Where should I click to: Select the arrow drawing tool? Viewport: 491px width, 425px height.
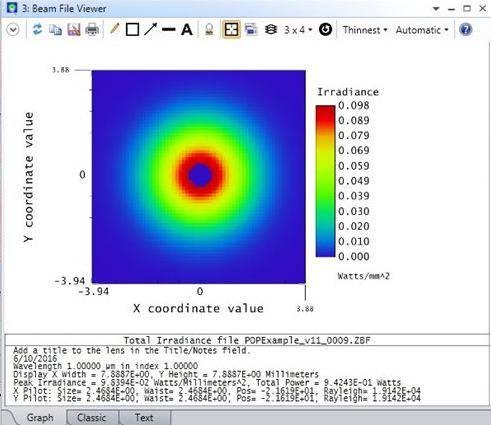pyautogui.click(x=151, y=29)
